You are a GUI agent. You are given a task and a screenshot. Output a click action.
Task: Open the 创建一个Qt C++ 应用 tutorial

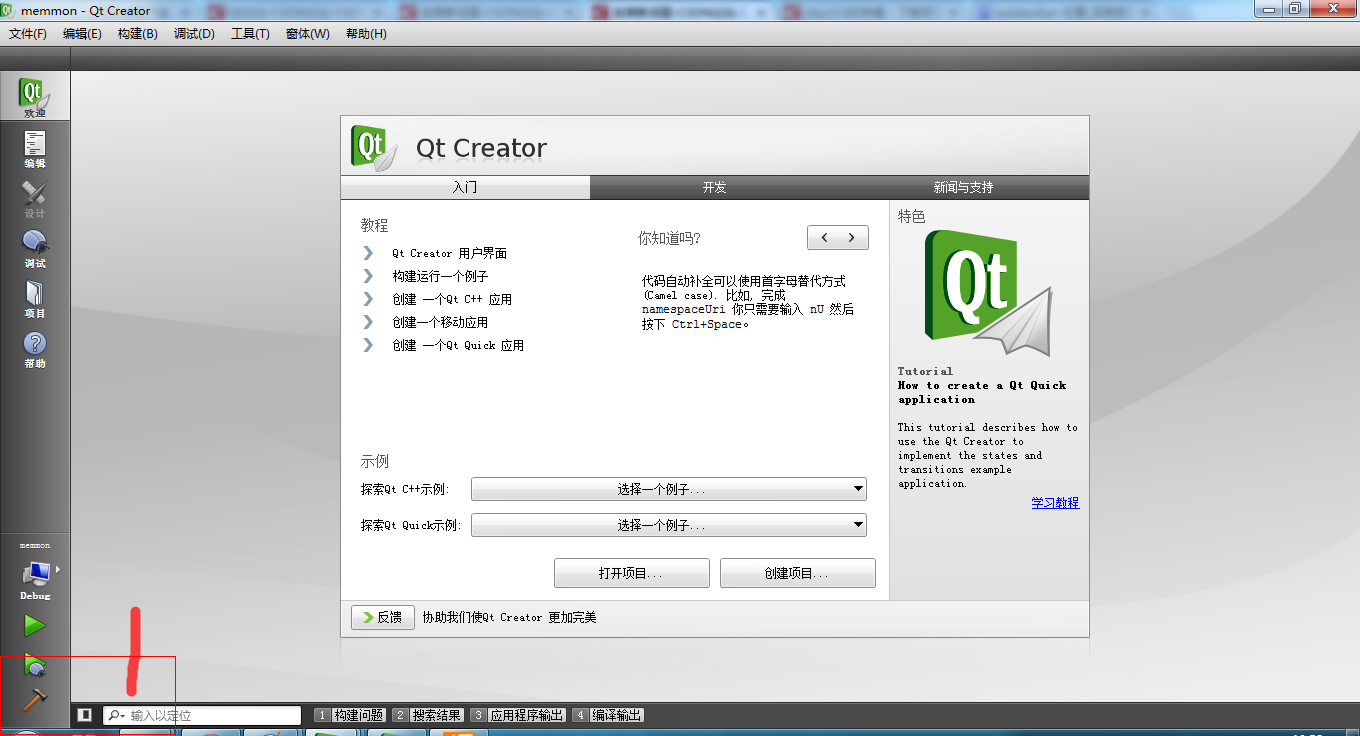click(x=452, y=299)
